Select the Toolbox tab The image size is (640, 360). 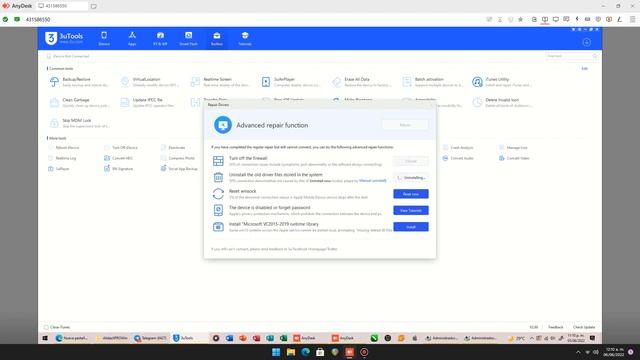click(217, 38)
